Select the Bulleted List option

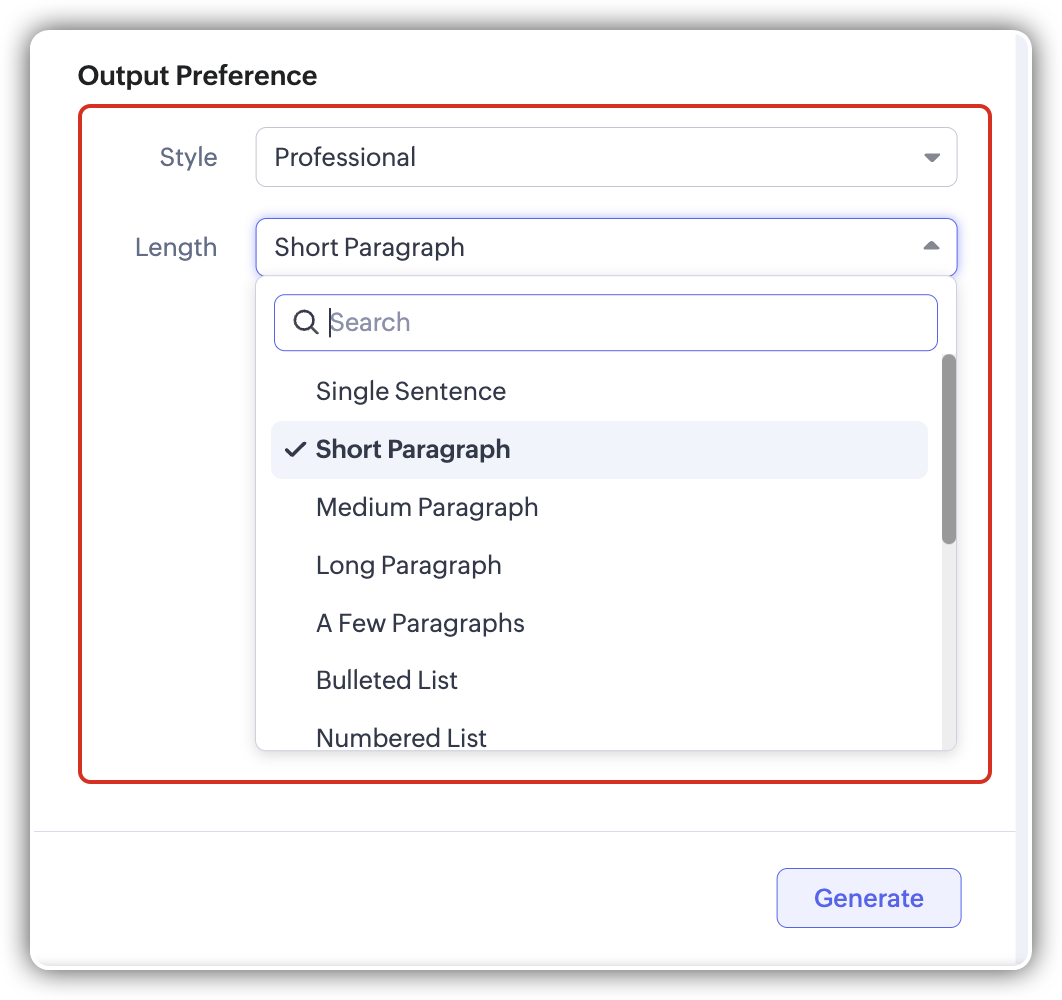(x=387, y=680)
